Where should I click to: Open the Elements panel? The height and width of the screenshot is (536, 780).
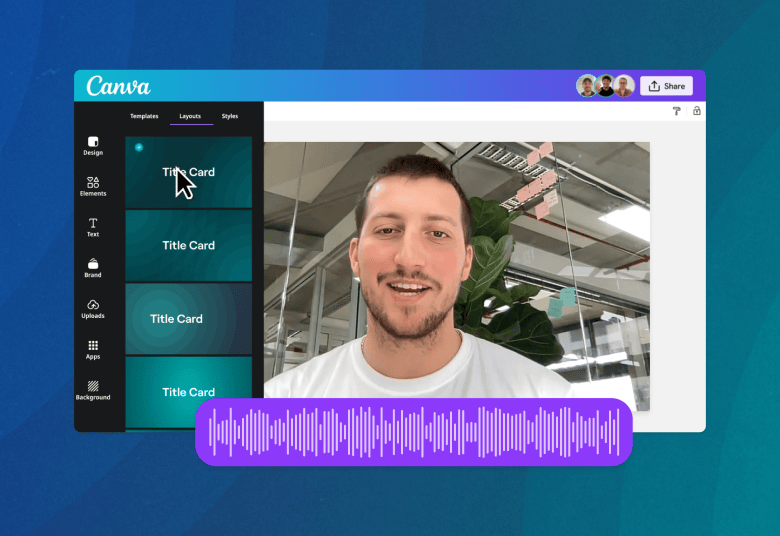coord(93,187)
